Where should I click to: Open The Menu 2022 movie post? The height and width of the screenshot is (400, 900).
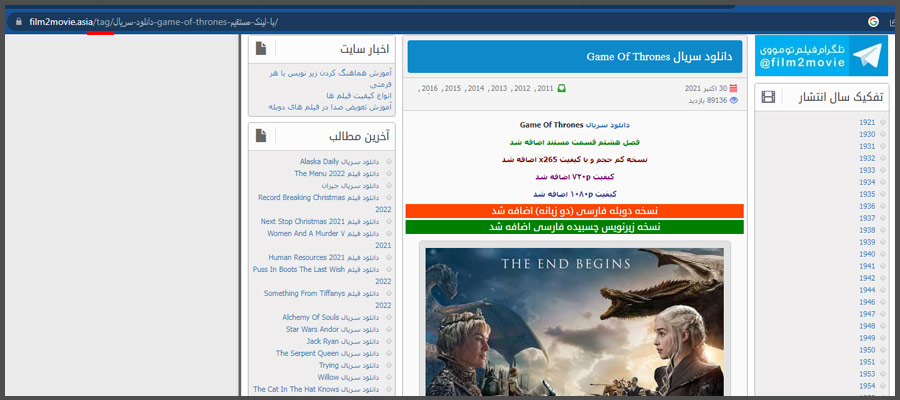[x=336, y=173]
